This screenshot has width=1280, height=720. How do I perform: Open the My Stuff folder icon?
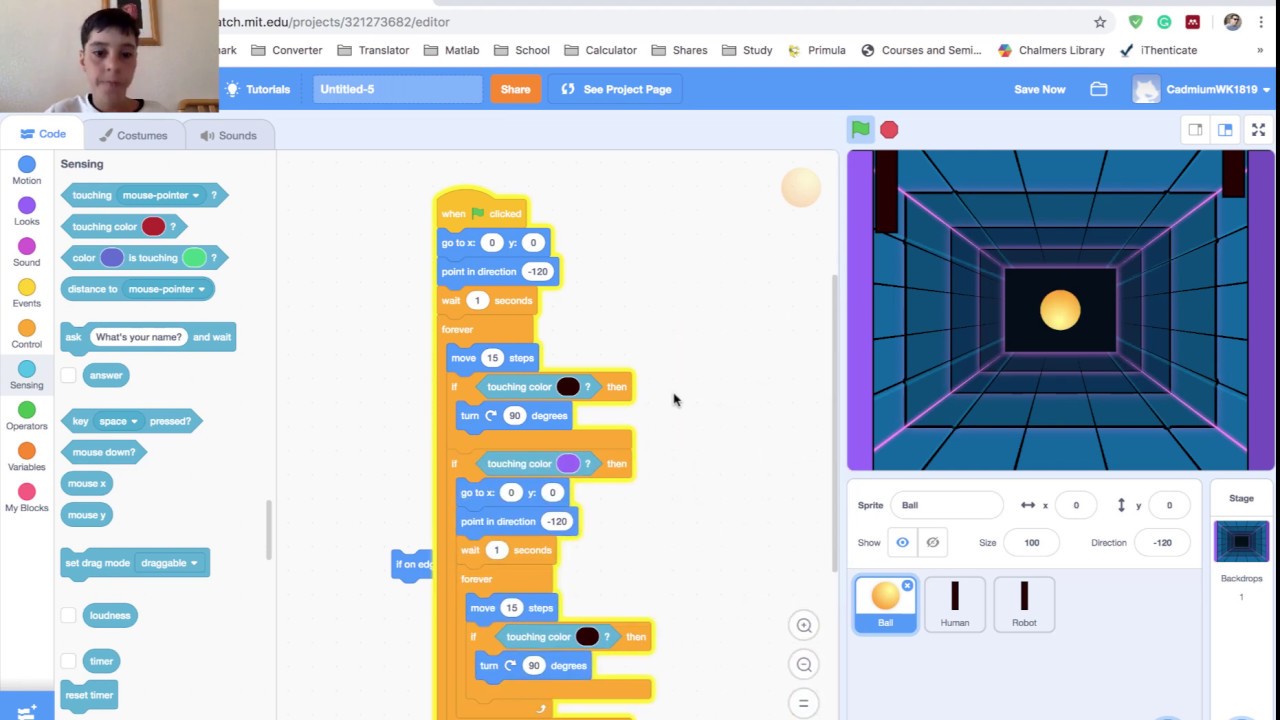(x=1099, y=89)
